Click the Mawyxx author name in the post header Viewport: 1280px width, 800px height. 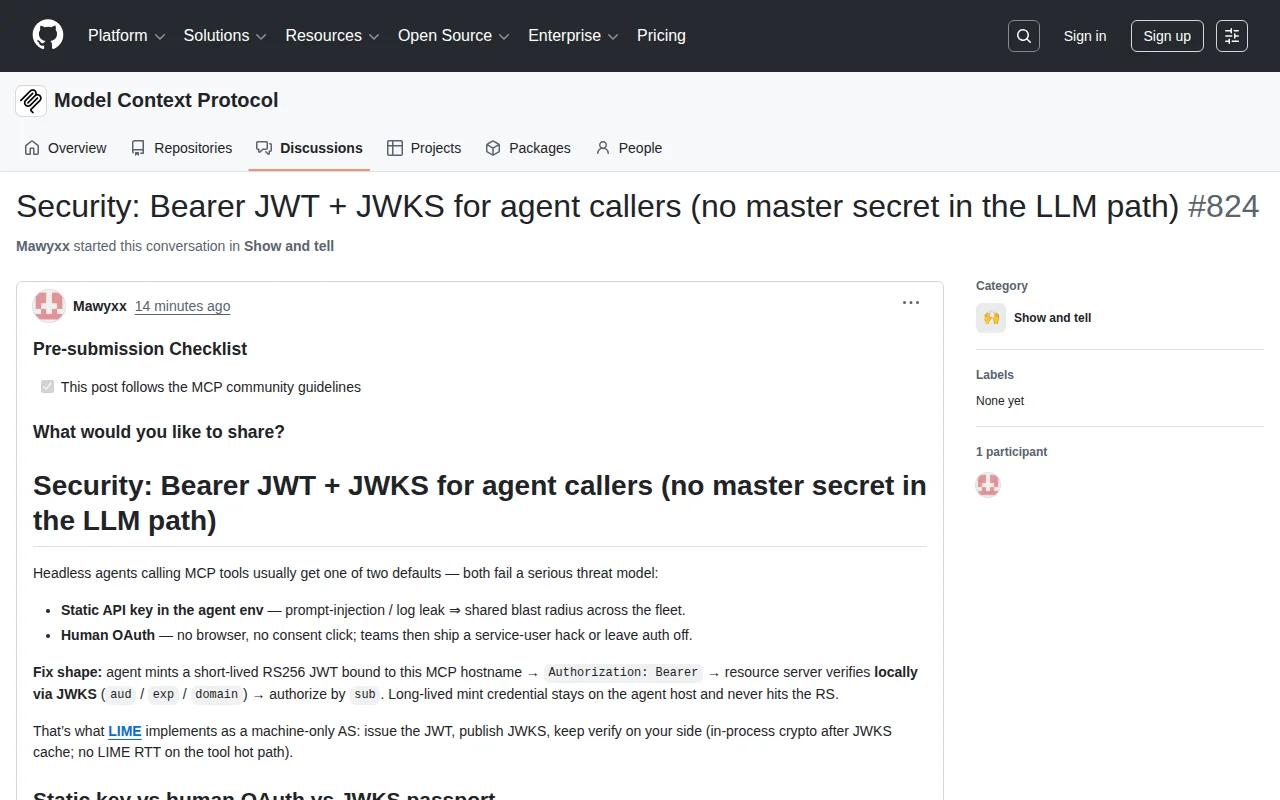(100, 306)
